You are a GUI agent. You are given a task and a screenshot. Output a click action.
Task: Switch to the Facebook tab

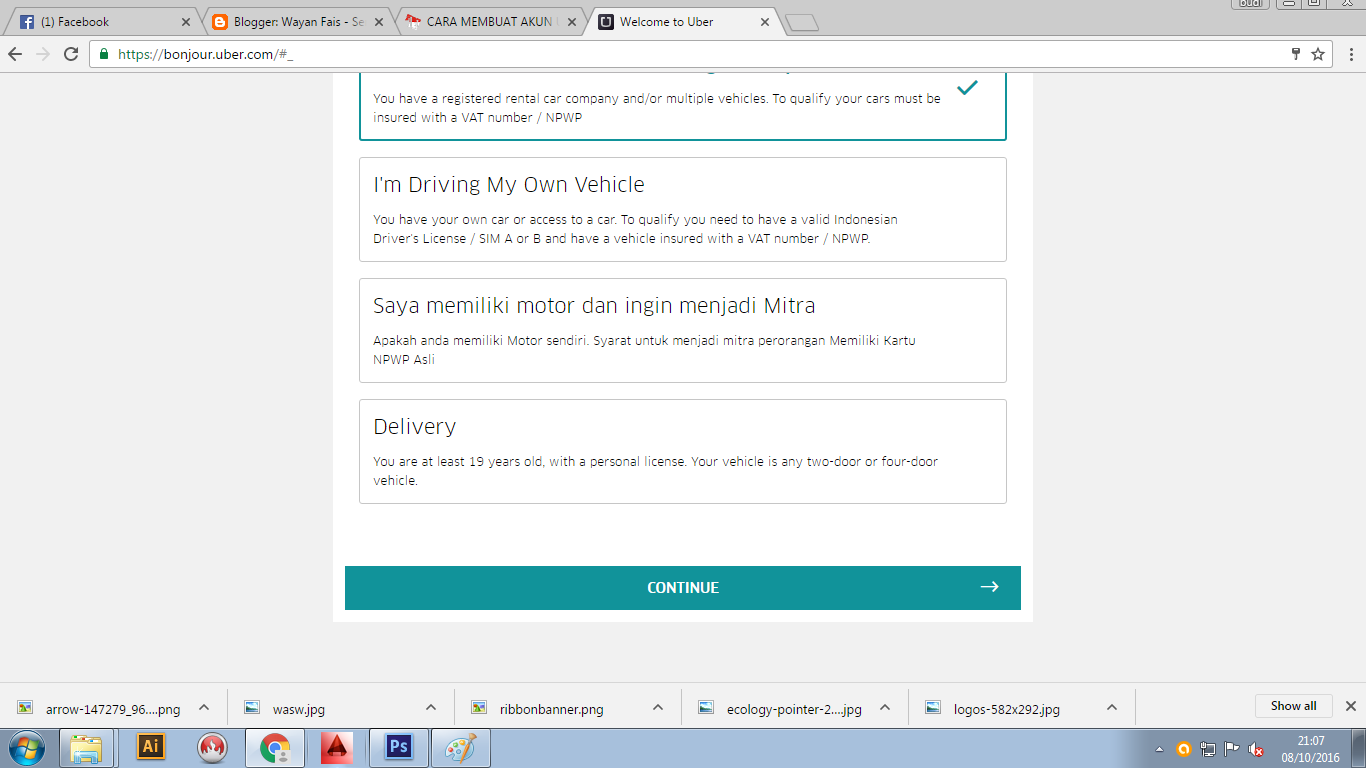tap(100, 21)
